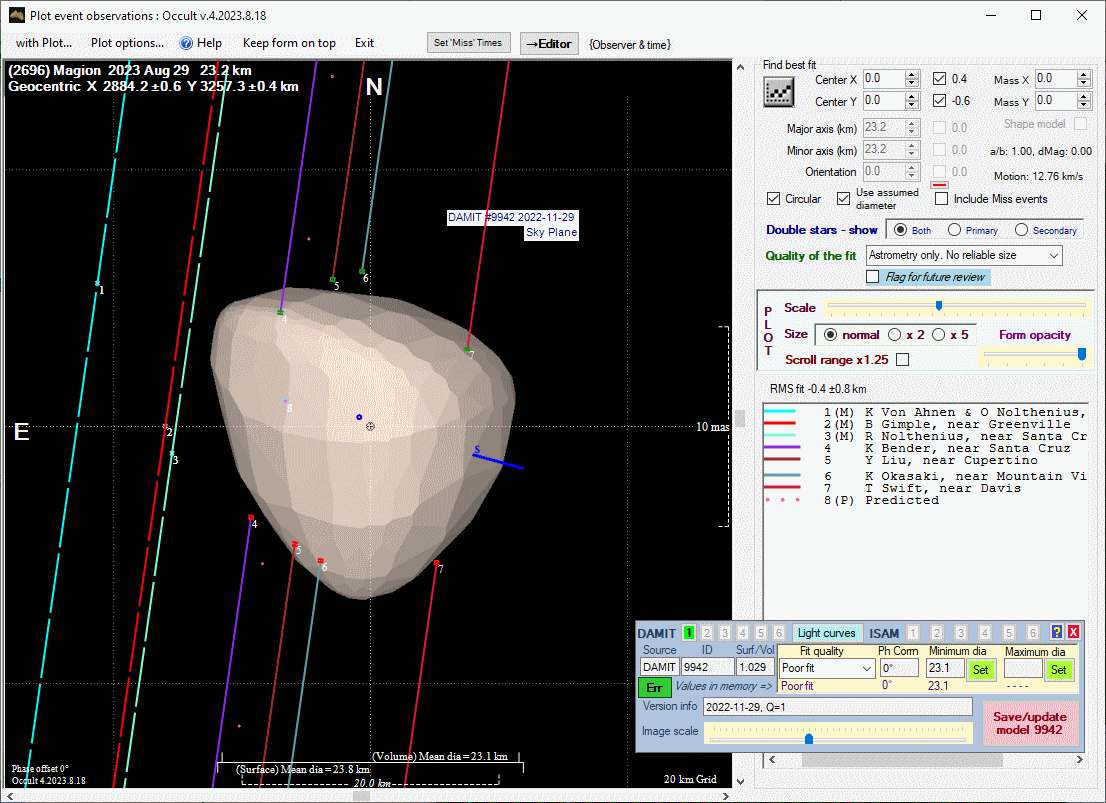Open the with Plot menu
1106x803 pixels.
(44, 43)
